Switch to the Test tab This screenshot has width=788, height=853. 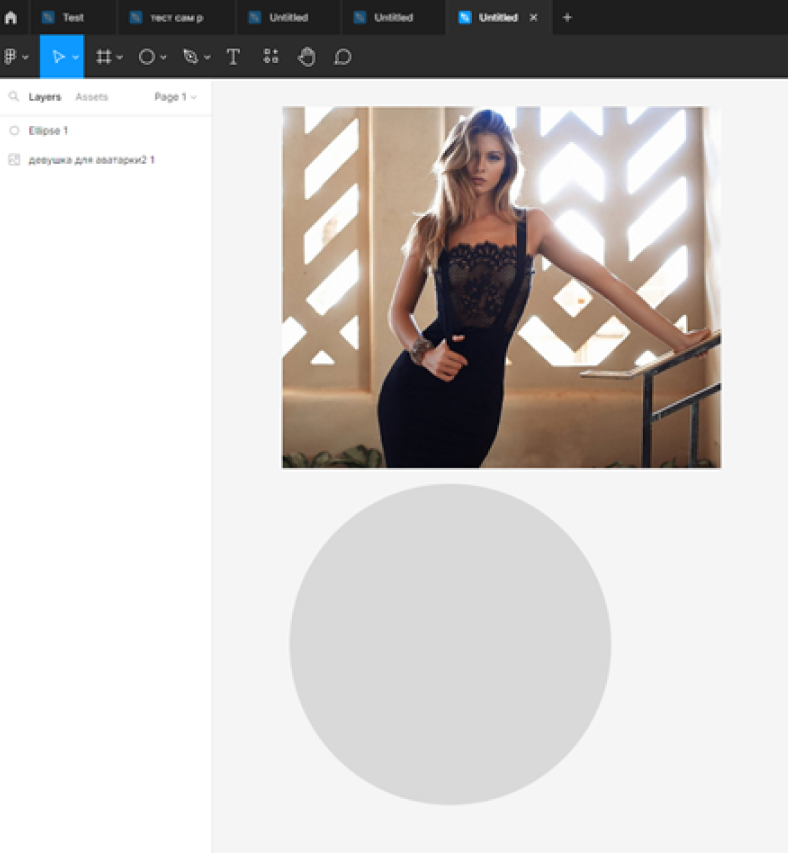[x=72, y=17]
